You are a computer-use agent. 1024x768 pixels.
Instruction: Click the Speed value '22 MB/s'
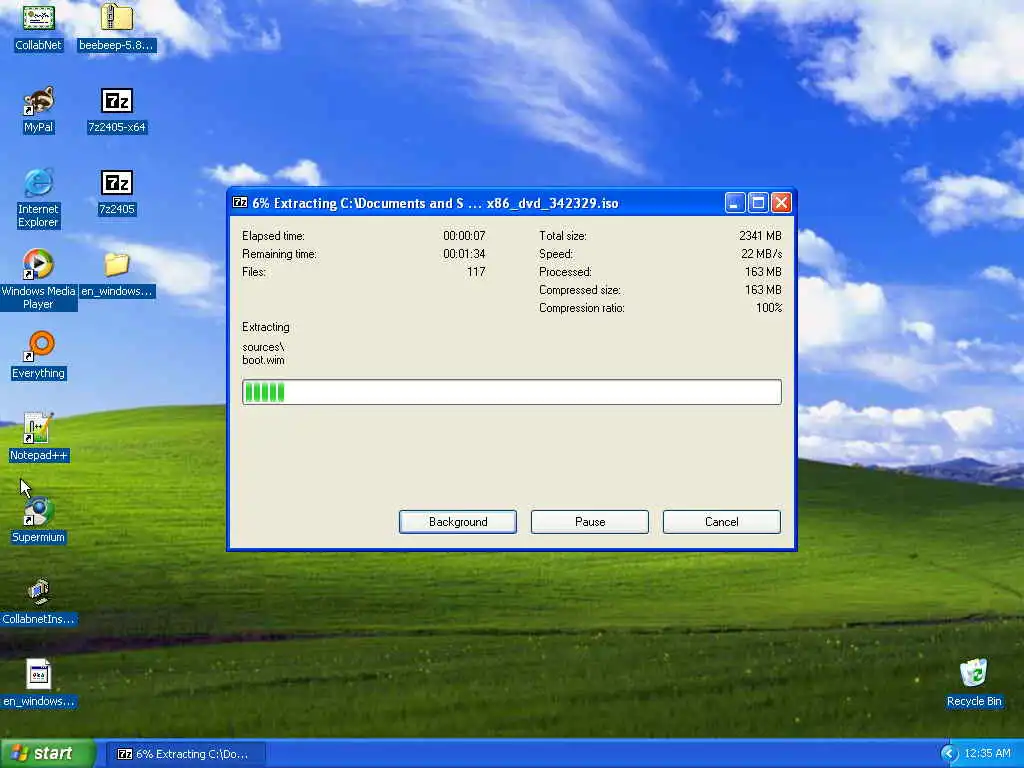[x=761, y=253]
